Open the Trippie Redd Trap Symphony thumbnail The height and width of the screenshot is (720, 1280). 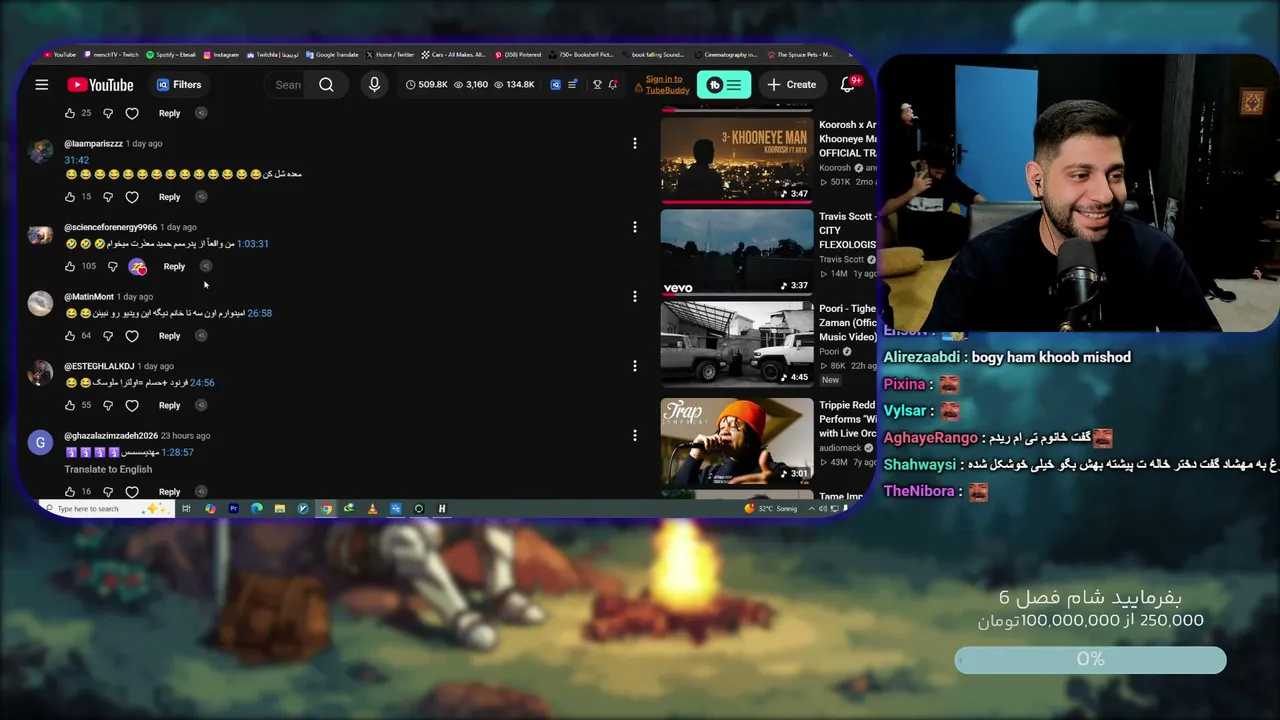[x=737, y=441]
